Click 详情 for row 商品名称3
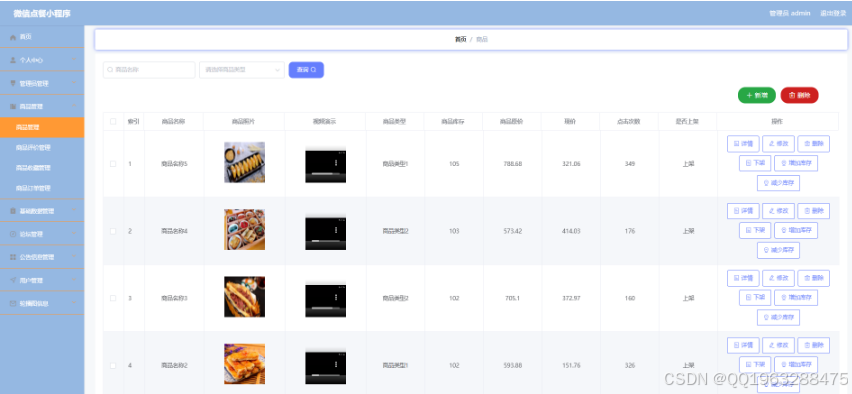 click(x=743, y=278)
